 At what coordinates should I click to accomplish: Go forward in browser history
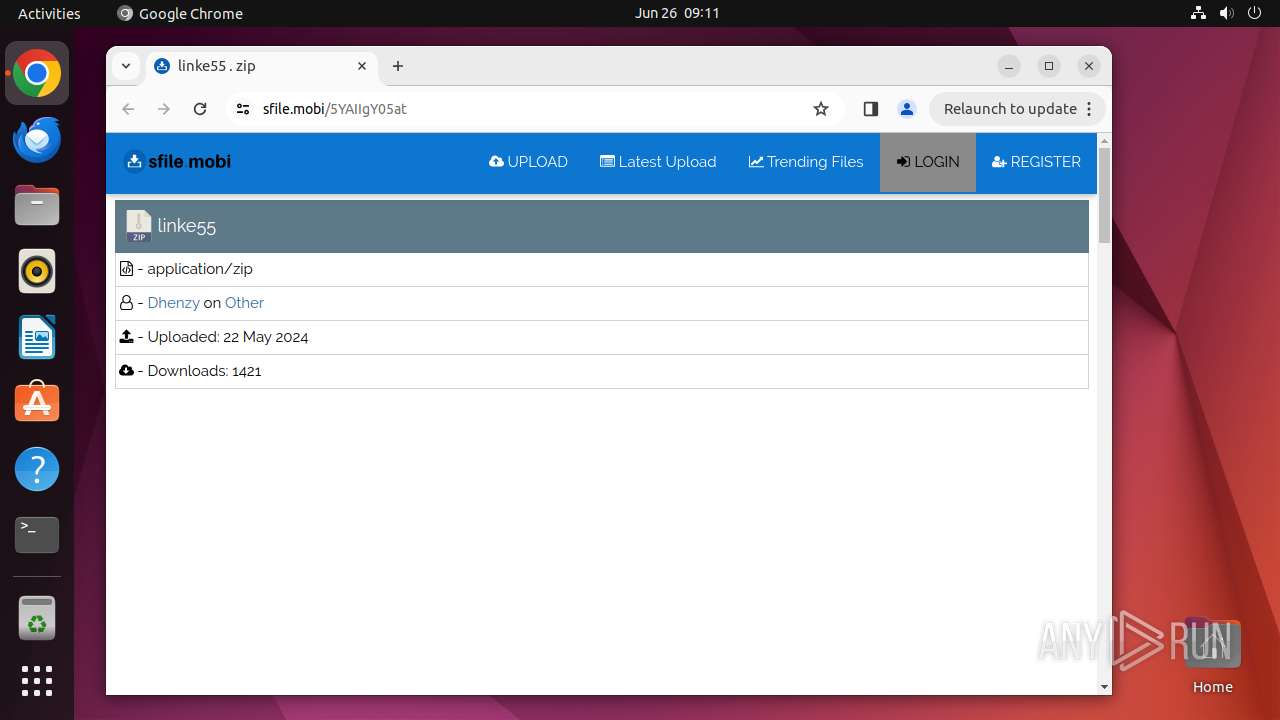pyautogui.click(x=164, y=109)
